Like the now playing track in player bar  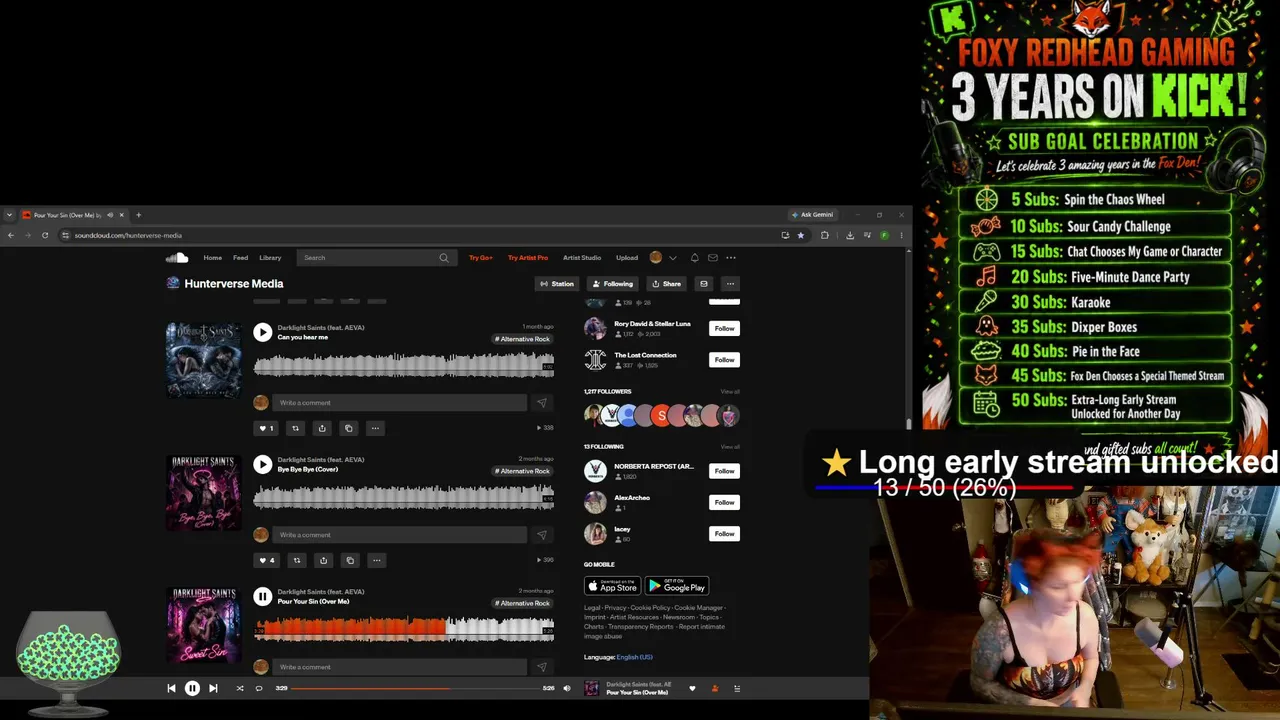pyautogui.click(x=692, y=688)
